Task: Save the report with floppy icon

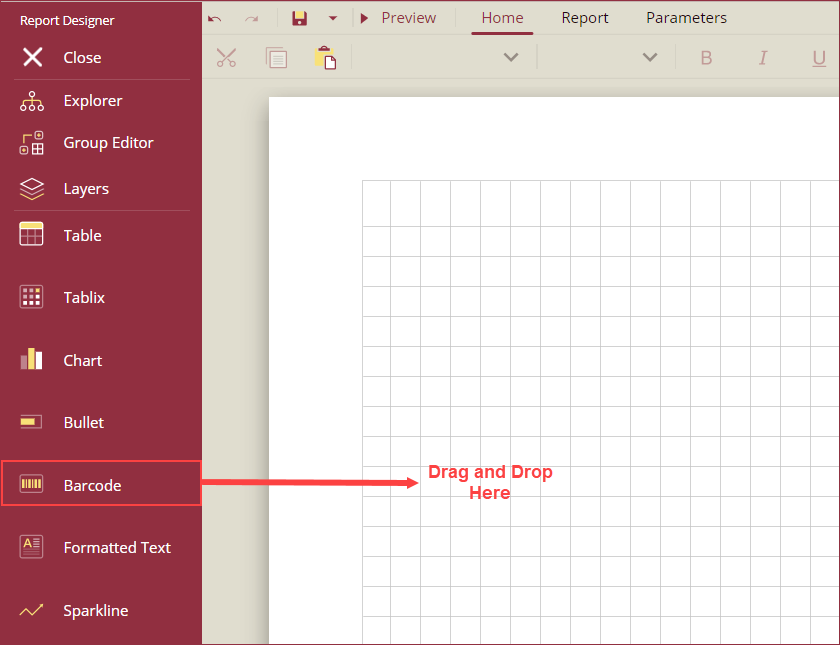Action: point(299,18)
